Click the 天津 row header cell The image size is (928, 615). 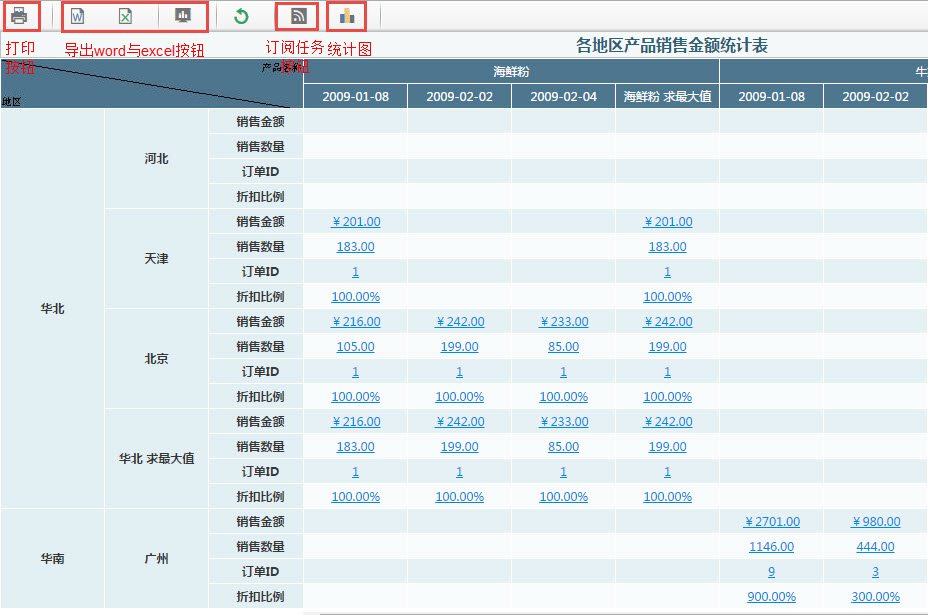[x=156, y=258]
